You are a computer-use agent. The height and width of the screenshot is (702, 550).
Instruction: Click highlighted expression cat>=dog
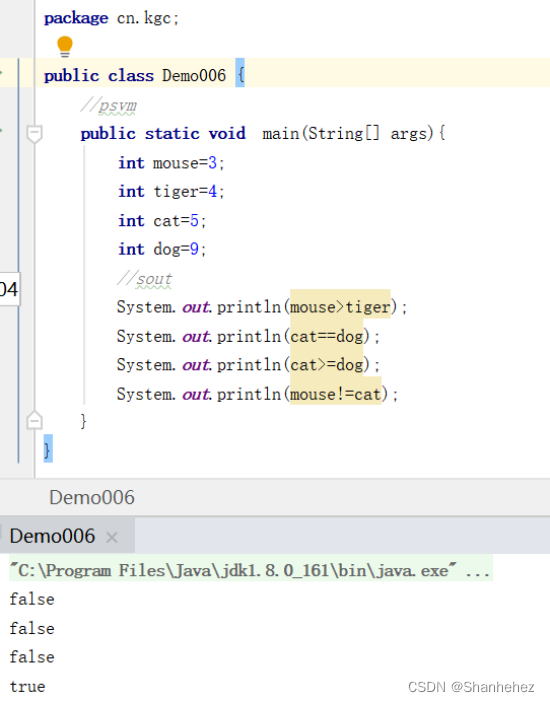327,365
